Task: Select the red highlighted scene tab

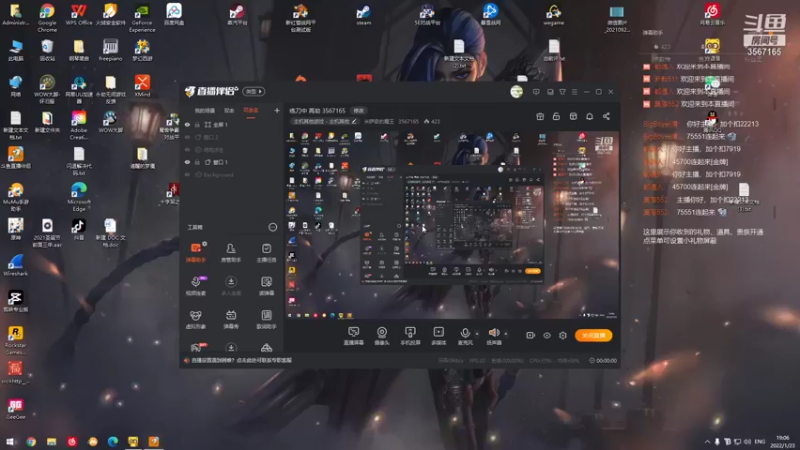Action: (251, 111)
